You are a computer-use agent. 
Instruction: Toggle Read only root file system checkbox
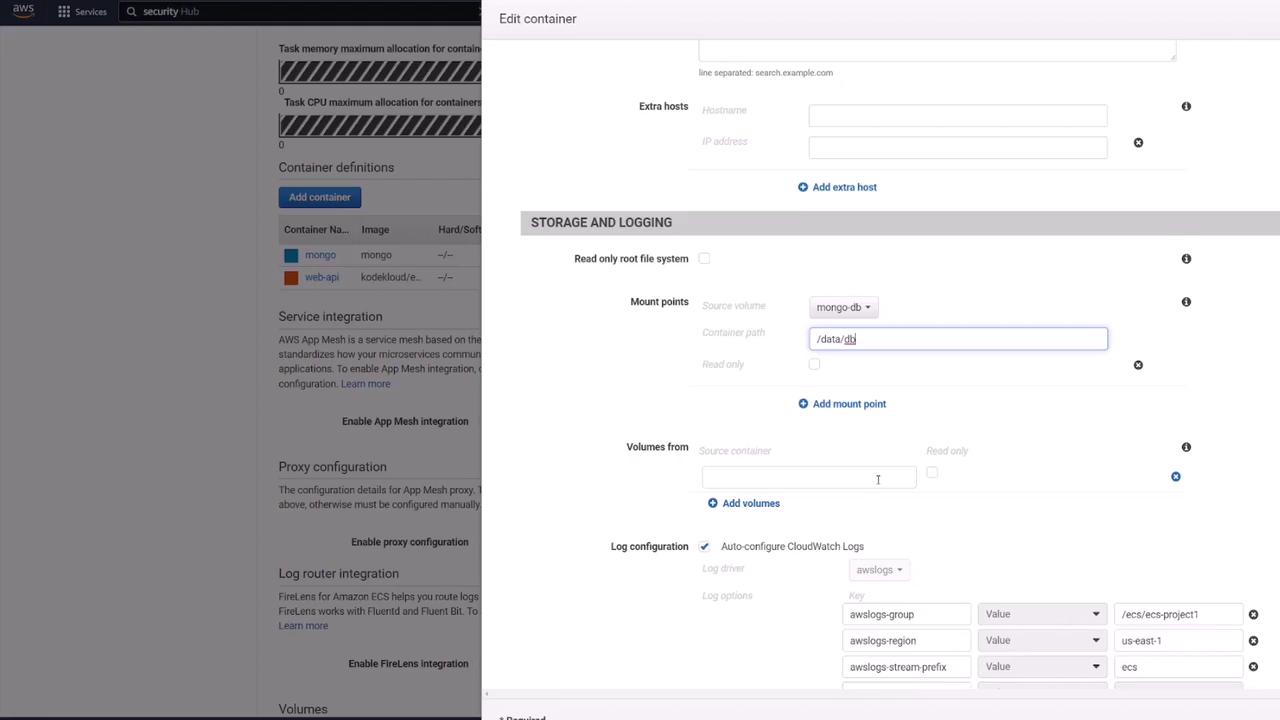704,258
